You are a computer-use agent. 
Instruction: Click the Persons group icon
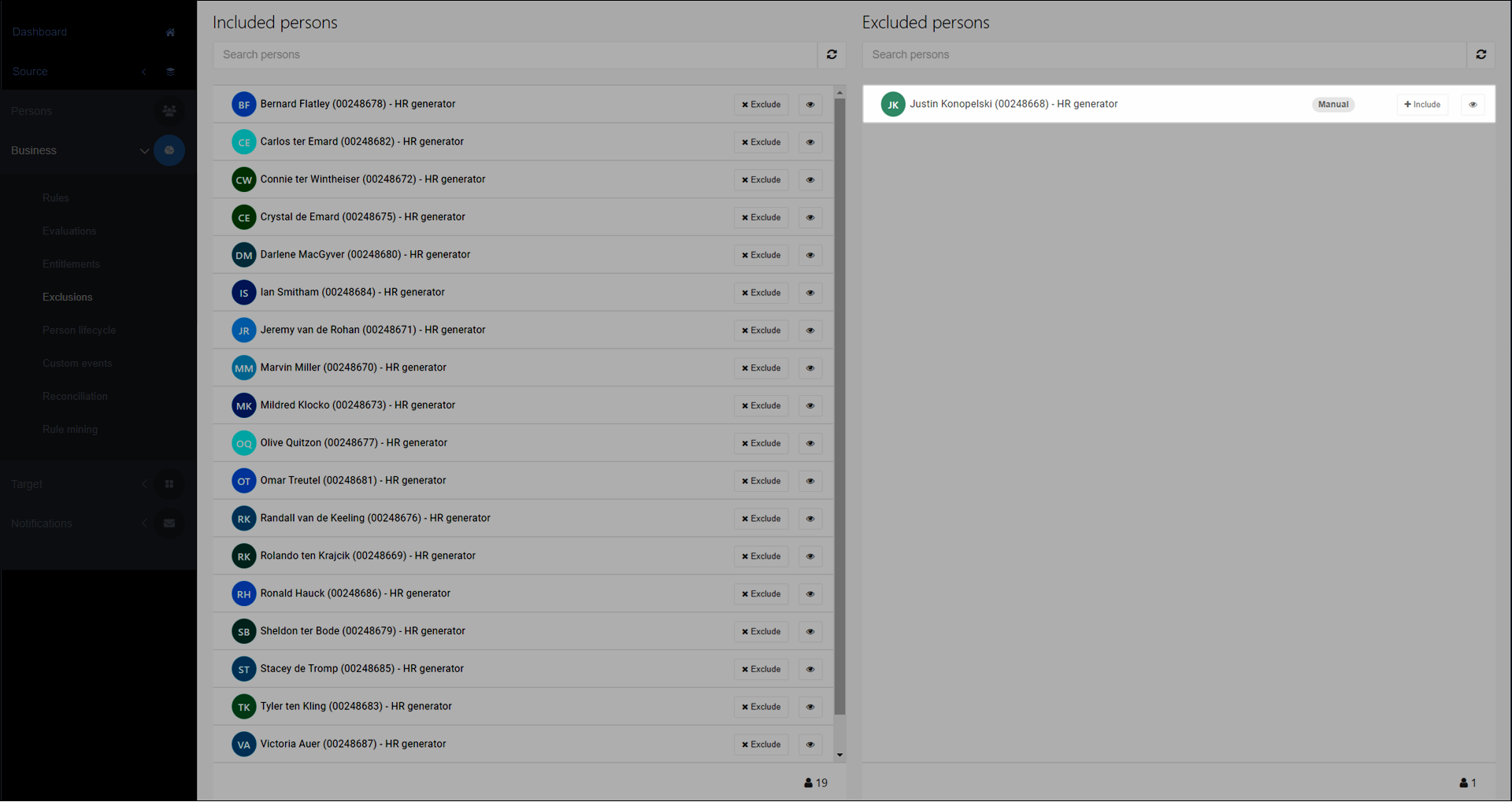click(169, 111)
